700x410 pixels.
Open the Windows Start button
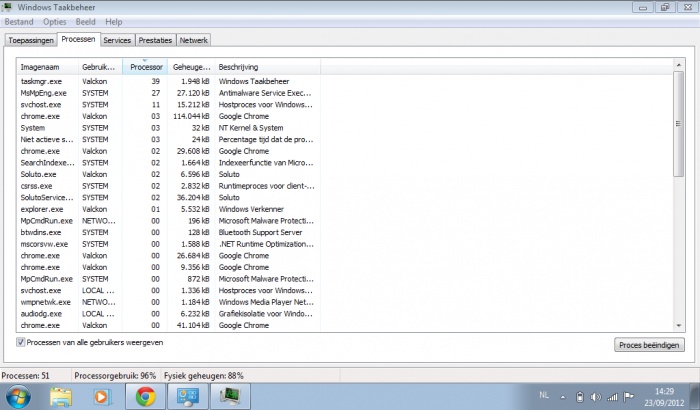coord(18,397)
